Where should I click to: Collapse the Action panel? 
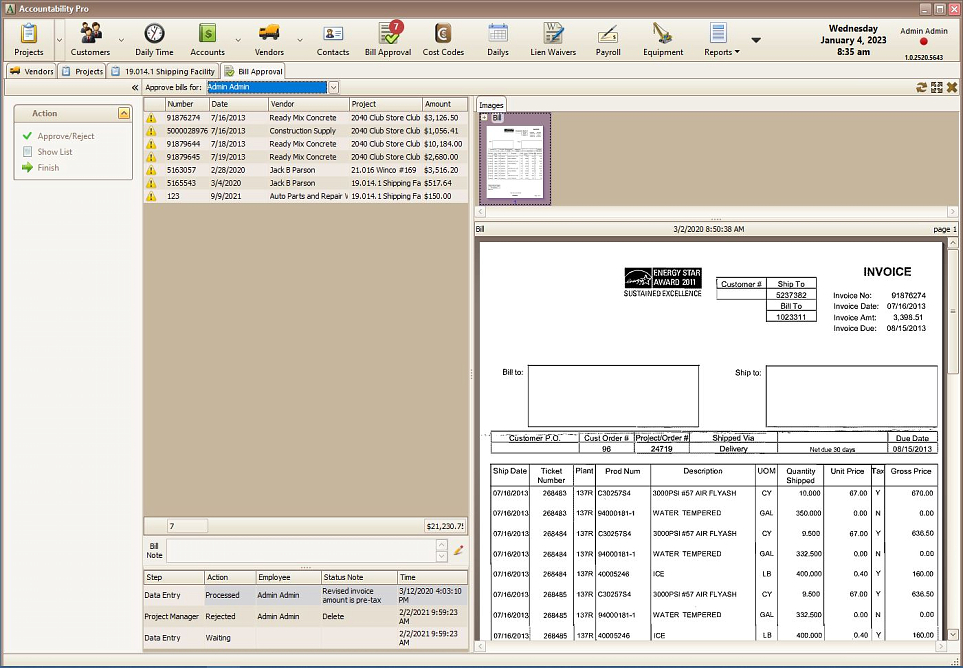(x=123, y=114)
